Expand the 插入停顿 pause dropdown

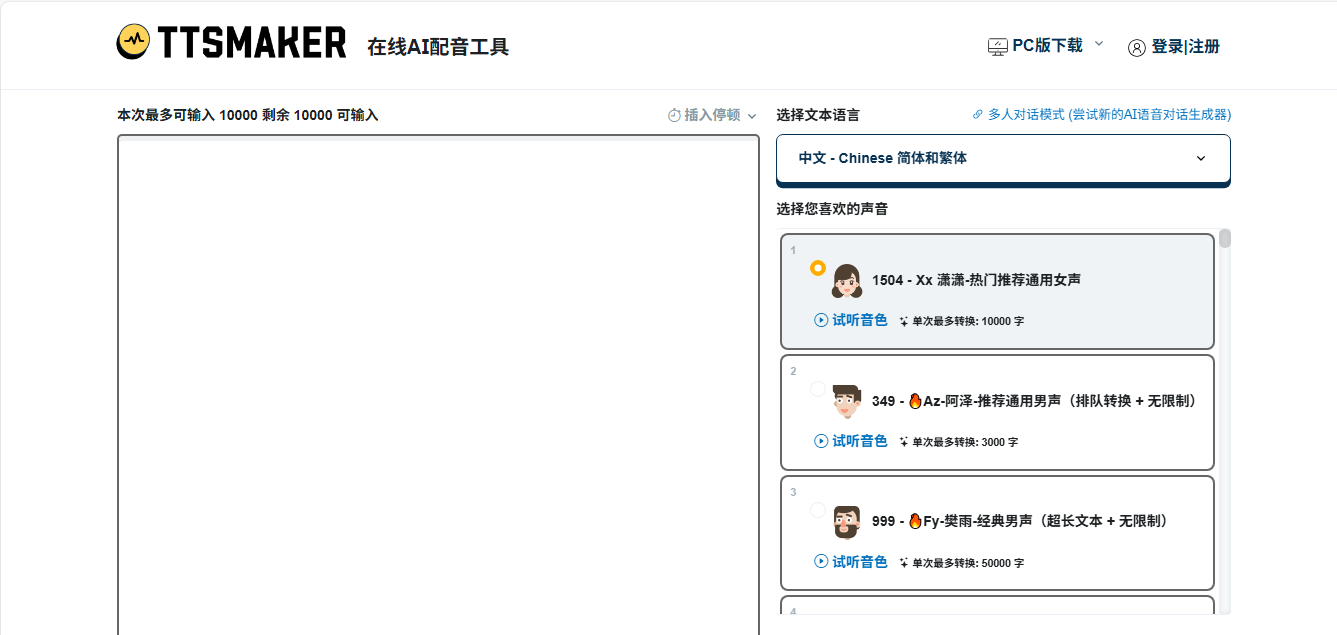pyautogui.click(x=752, y=116)
